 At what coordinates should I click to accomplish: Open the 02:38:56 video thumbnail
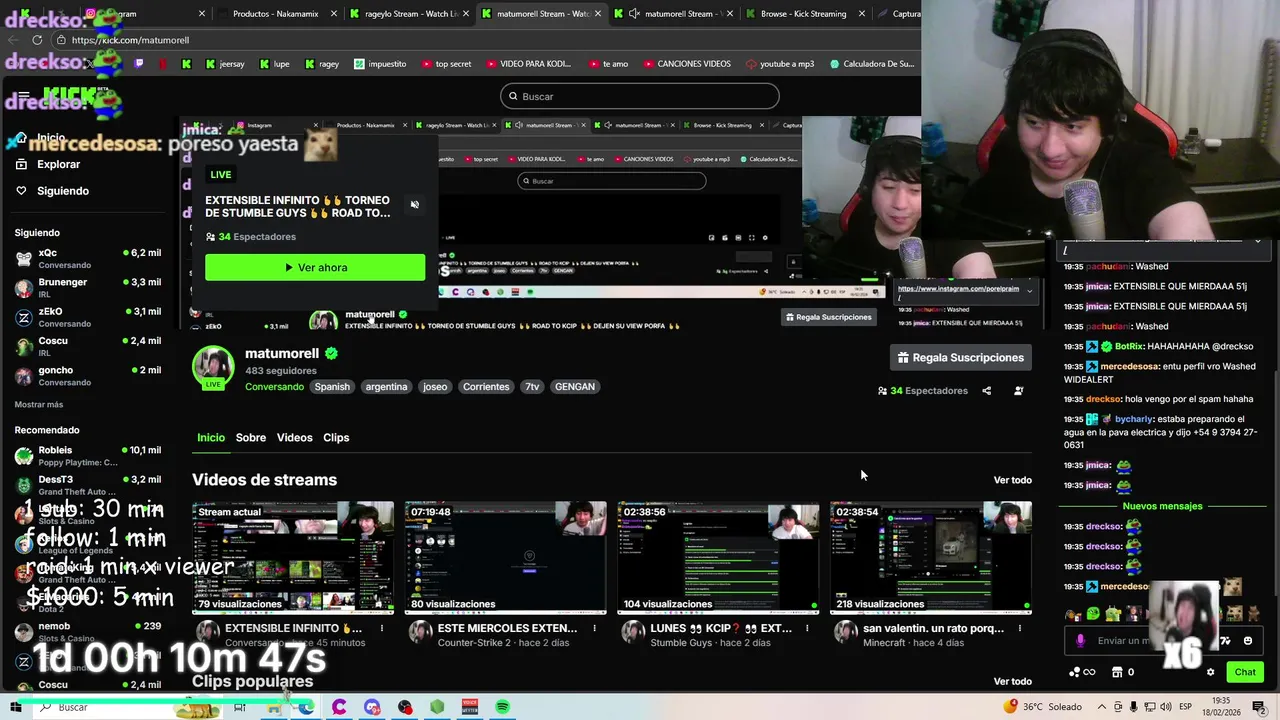tap(718, 557)
